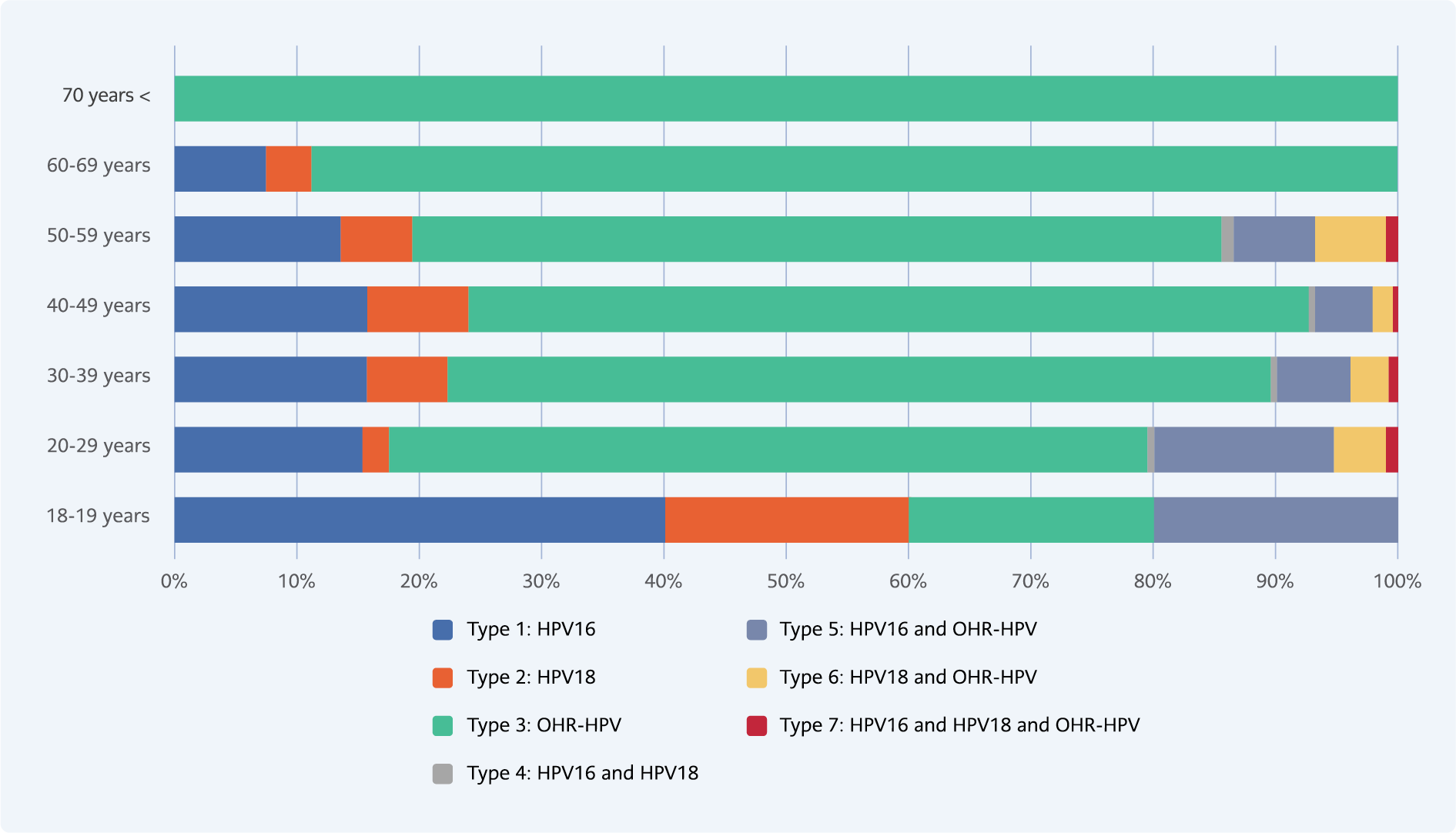Click the green segment of the 30-39 years bar
The height and width of the screenshot is (833, 1456).
[x=859, y=380]
